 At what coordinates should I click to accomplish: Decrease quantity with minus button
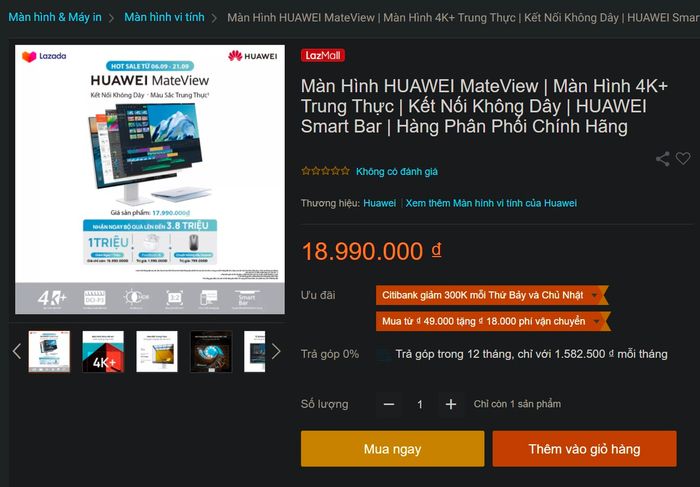[x=389, y=404]
